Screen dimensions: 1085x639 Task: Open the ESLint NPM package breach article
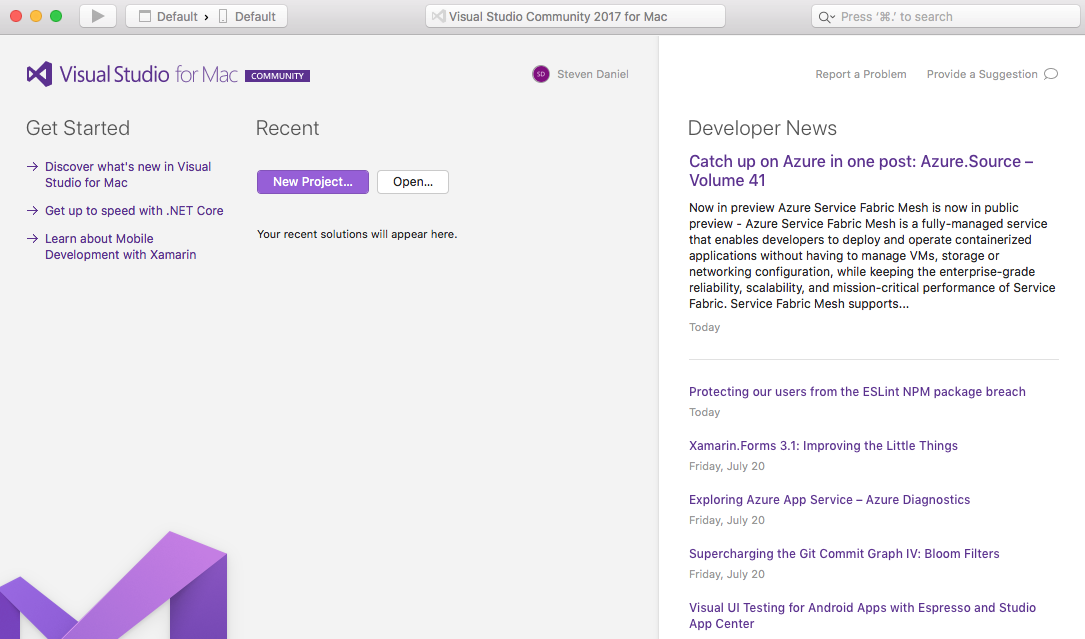click(x=857, y=392)
